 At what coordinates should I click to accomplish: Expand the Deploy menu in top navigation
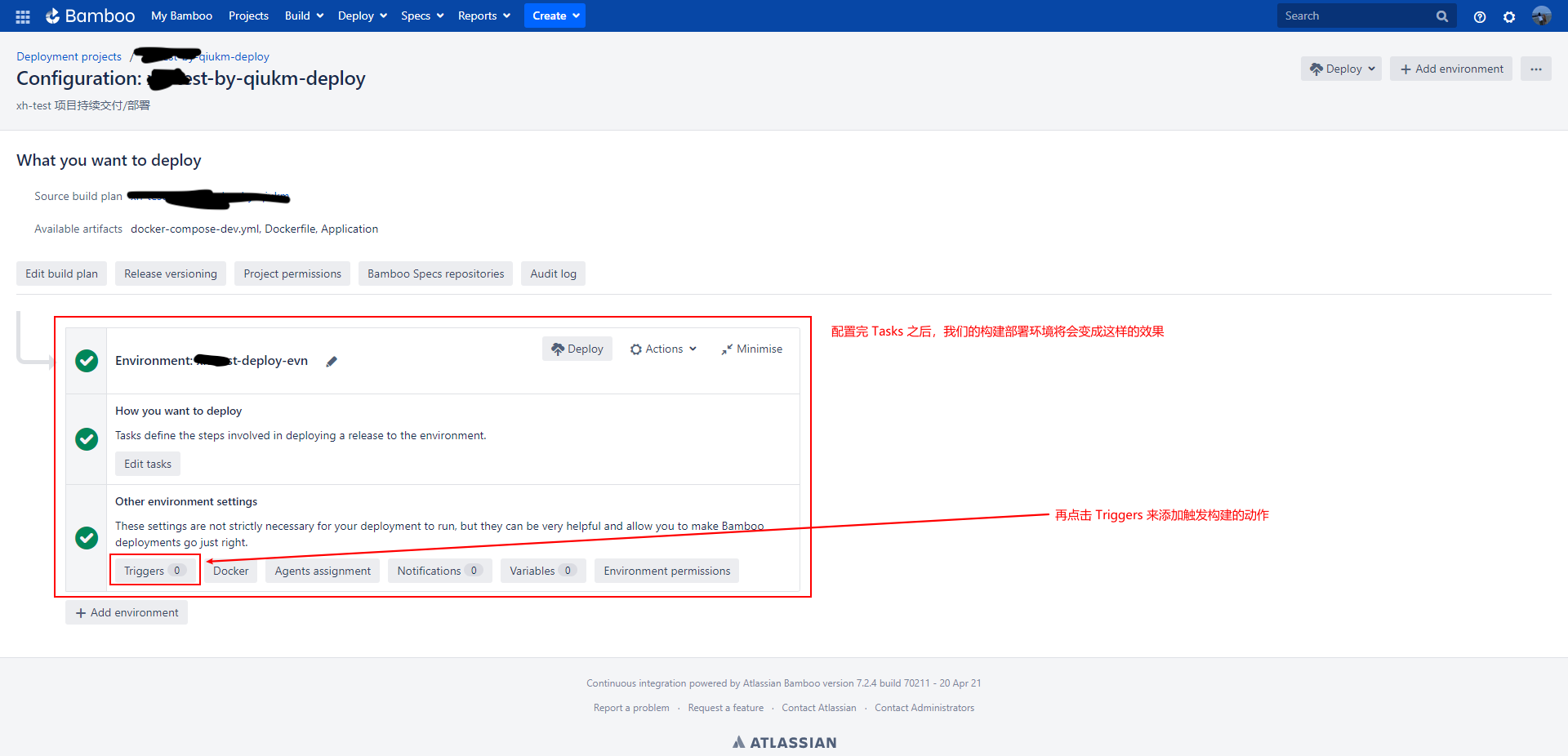point(362,16)
